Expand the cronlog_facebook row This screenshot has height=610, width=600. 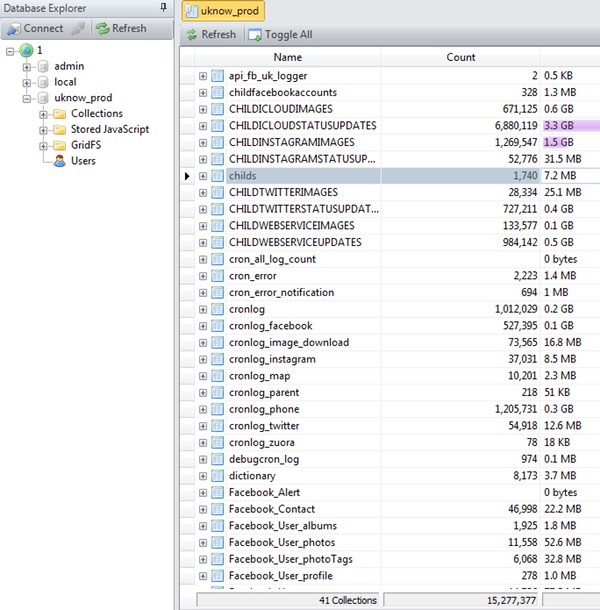click(x=203, y=326)
